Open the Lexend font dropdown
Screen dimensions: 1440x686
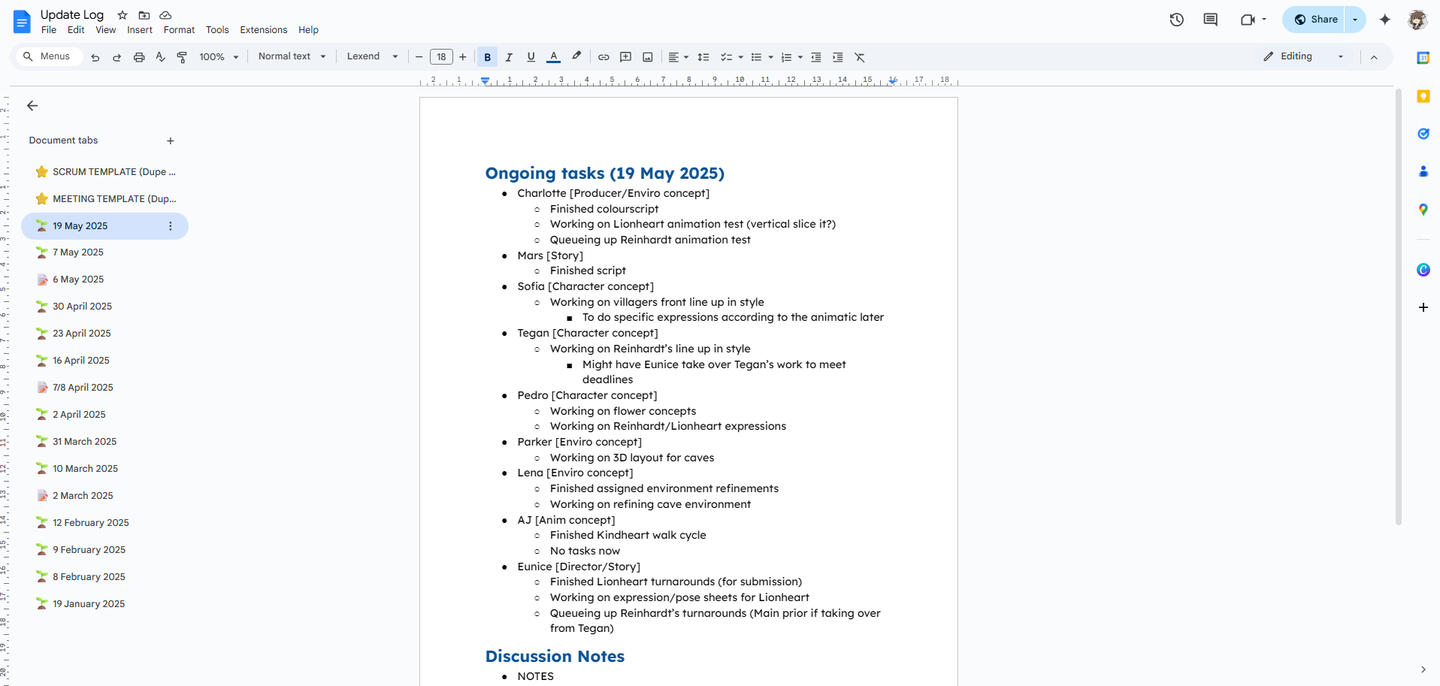coord(372,57)
